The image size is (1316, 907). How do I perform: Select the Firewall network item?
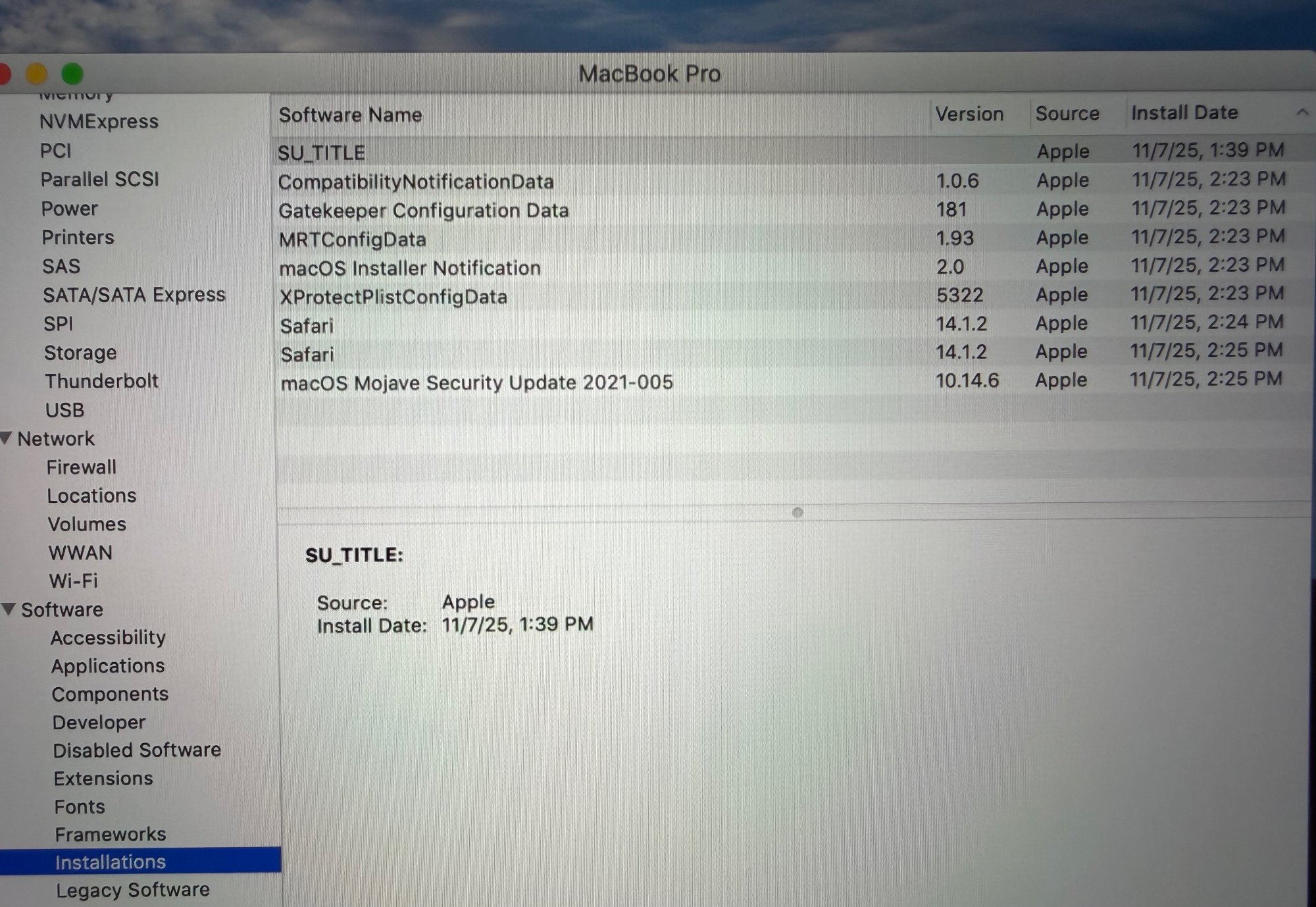[x=81, y=467]
